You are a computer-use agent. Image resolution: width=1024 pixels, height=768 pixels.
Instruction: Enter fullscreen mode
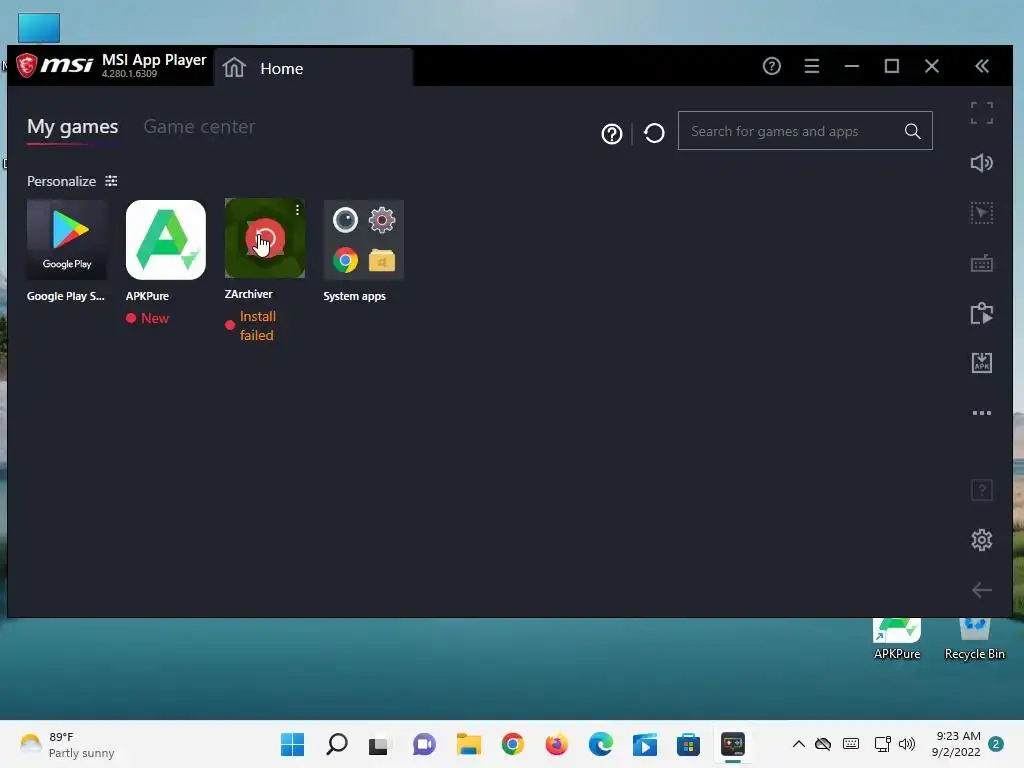click(x=982, y=113)
